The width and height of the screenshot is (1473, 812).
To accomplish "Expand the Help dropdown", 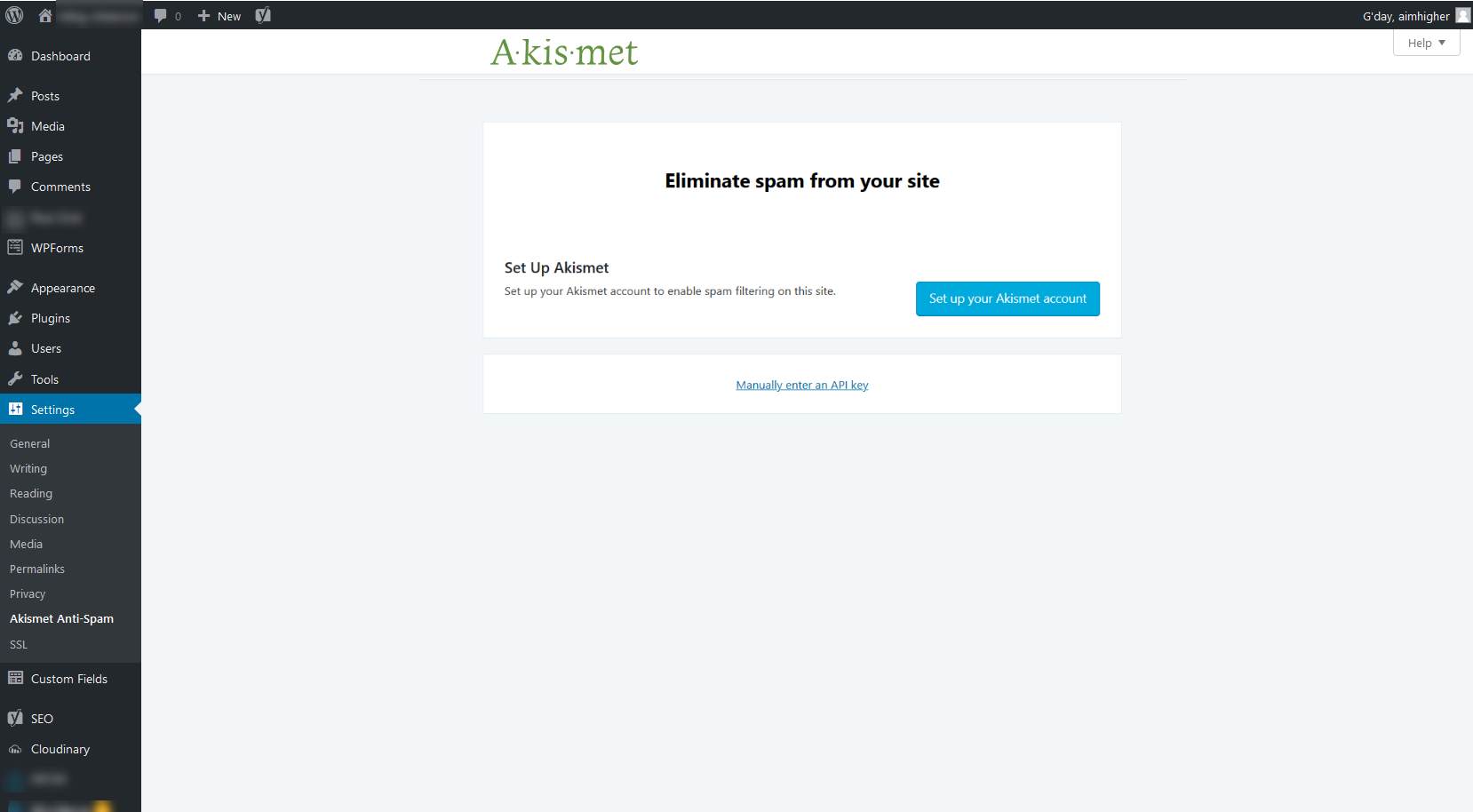I will tap(1426, 43).
